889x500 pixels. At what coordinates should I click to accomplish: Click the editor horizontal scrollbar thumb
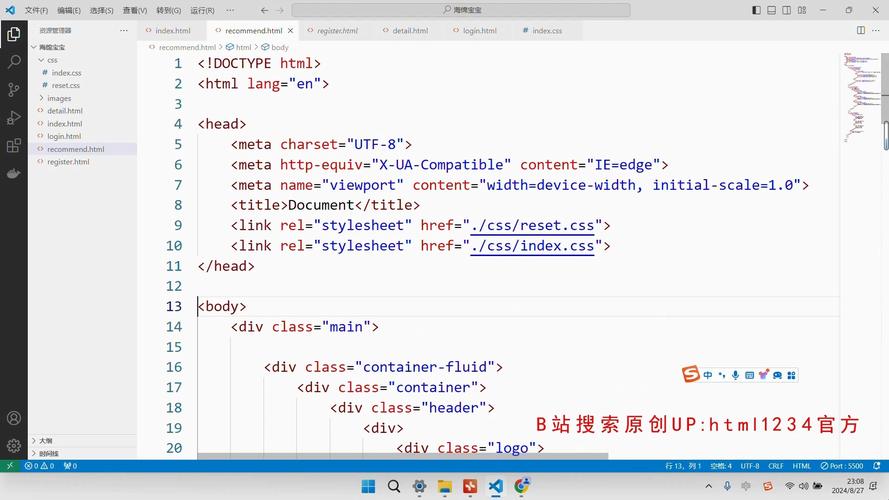point(403,456)
